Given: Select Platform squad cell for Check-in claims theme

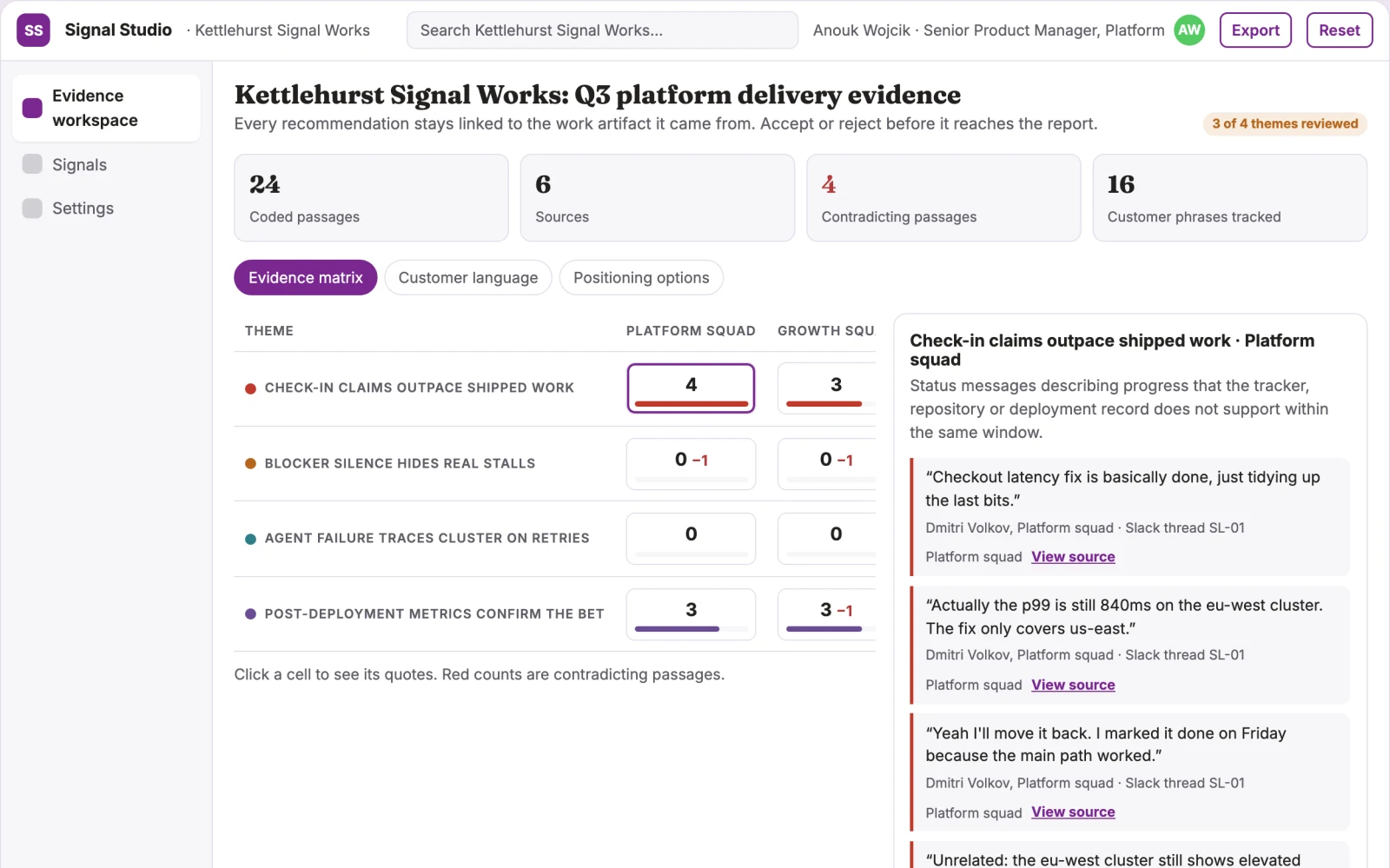Looking at the screenshot, I should click(691, 388).
